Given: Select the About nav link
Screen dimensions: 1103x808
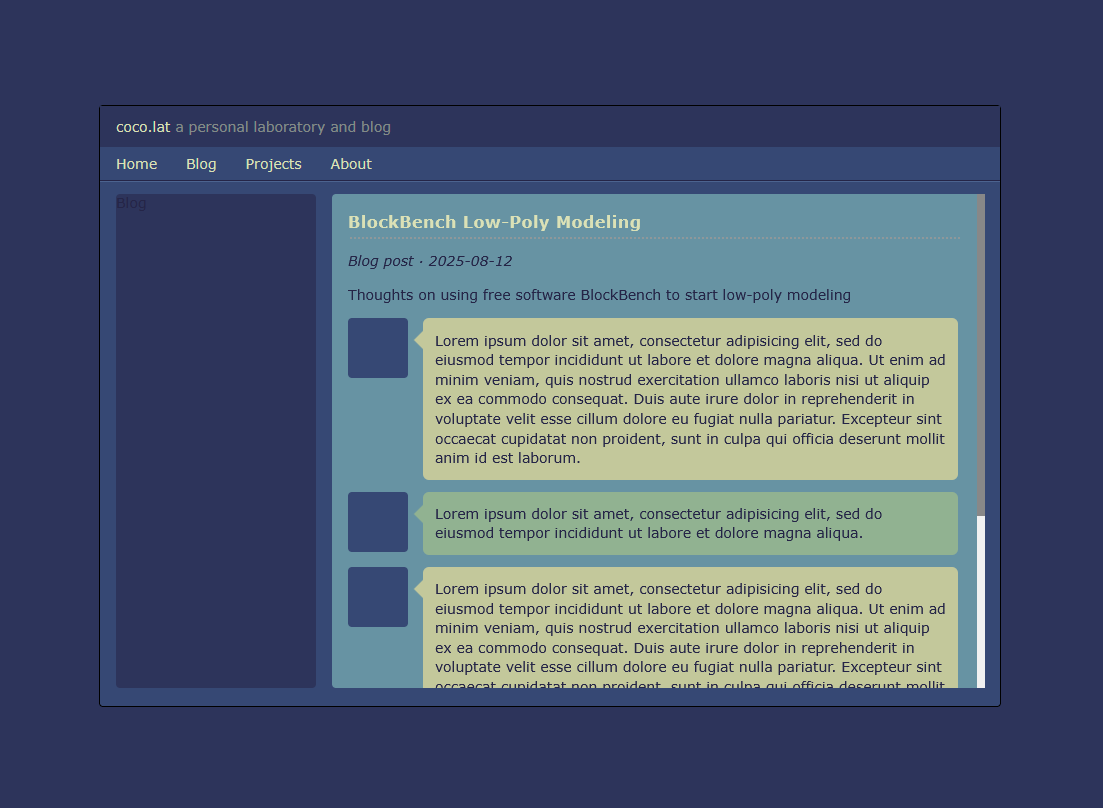Looking at the screenshot, I should click(351, 164).
